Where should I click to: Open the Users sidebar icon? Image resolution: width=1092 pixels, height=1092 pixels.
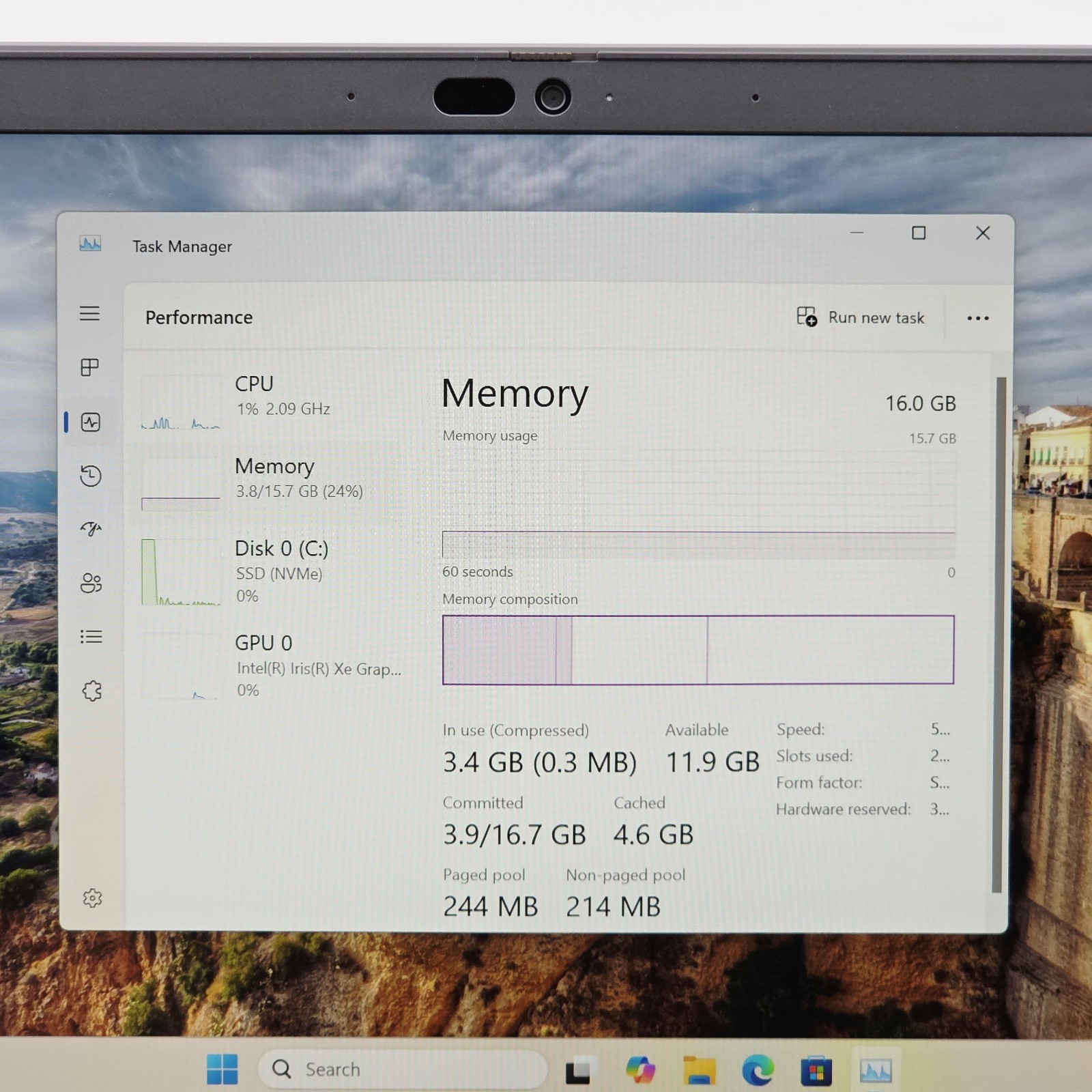point(91,583)
